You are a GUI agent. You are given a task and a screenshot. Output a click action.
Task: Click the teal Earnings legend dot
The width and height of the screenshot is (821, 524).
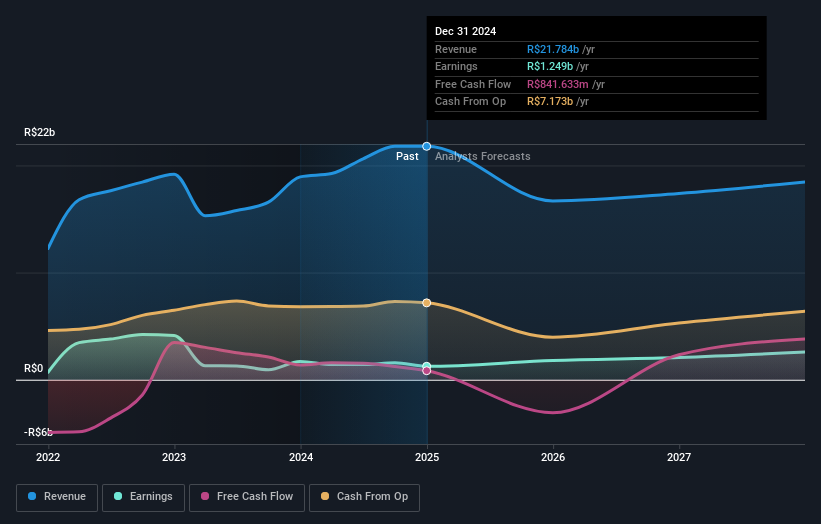point(118,496)
